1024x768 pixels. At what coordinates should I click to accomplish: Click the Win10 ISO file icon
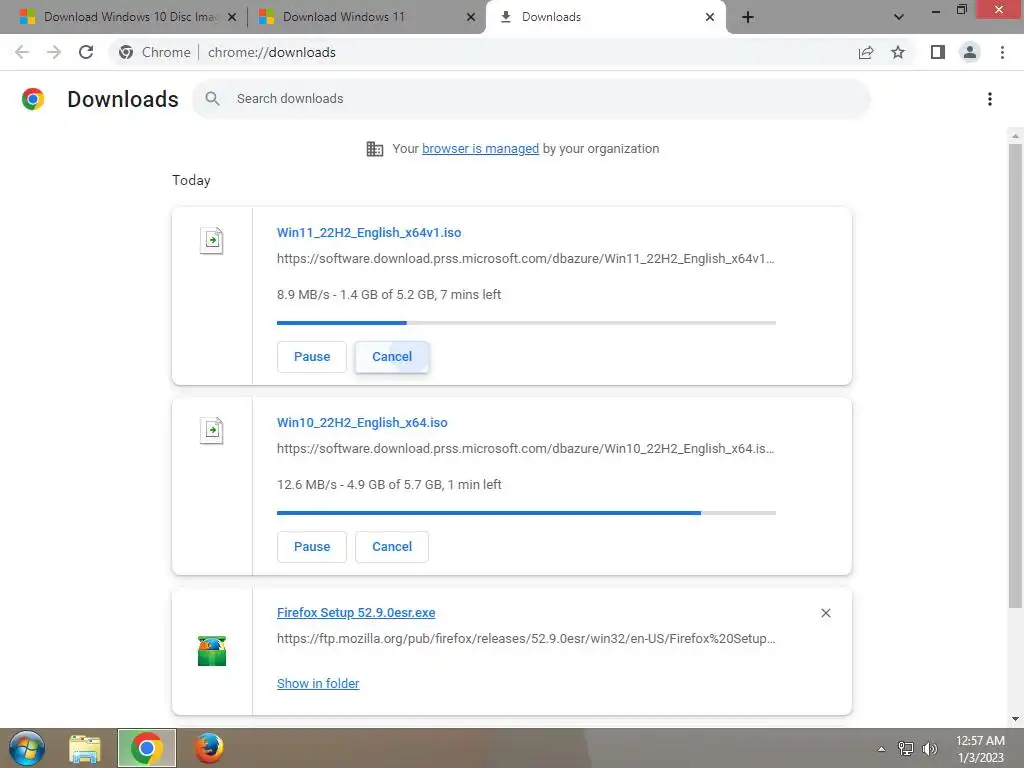(x=212, y=430)
